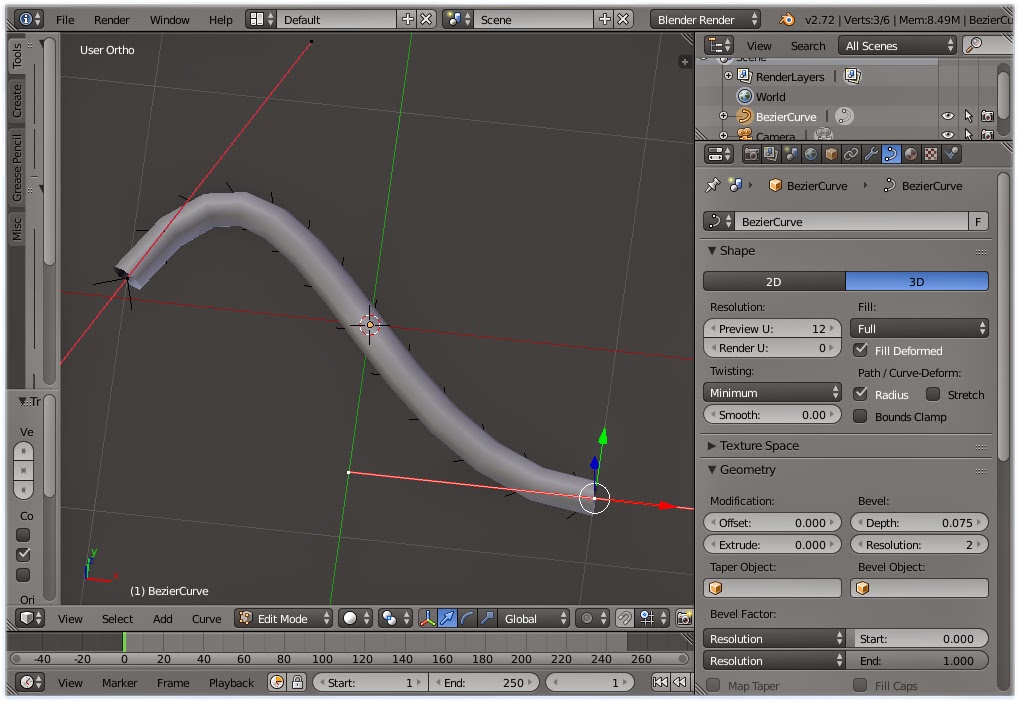This screenshot has height=702, width=1019.
Task: Switch the Shape panel to 2D
Action: pos(772,281)
